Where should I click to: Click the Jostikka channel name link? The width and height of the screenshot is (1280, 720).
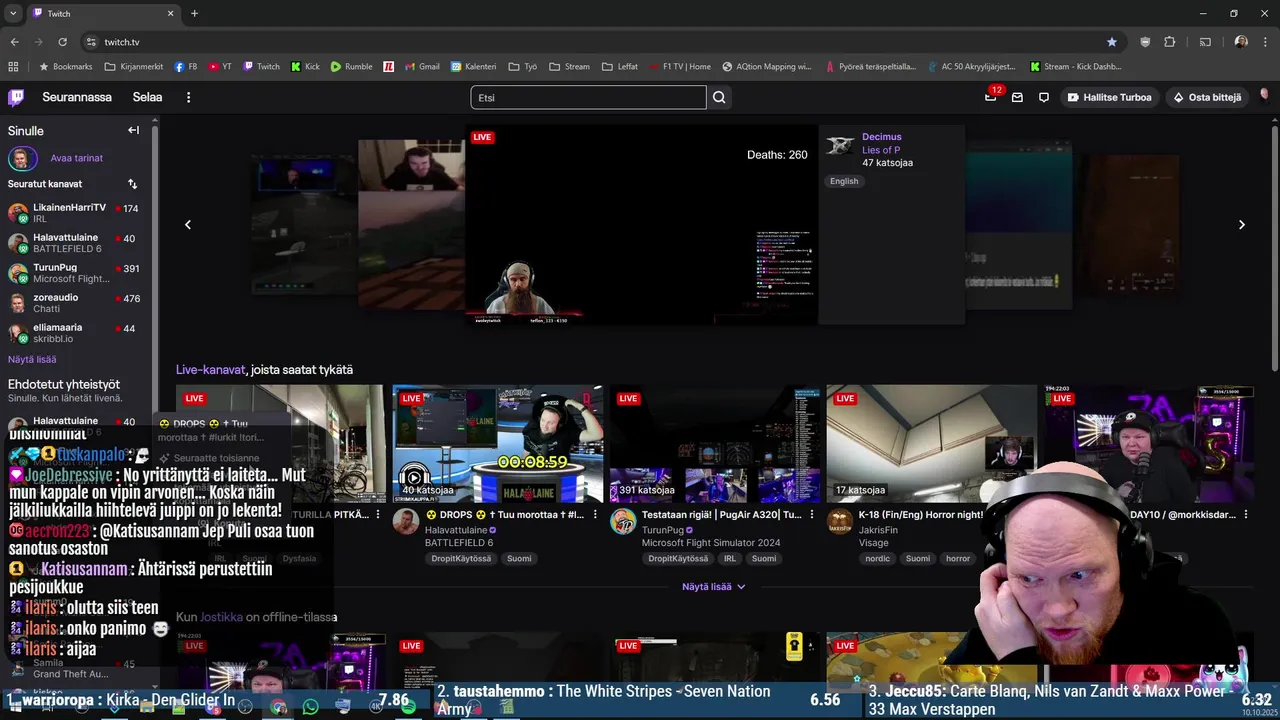(221, 617)
